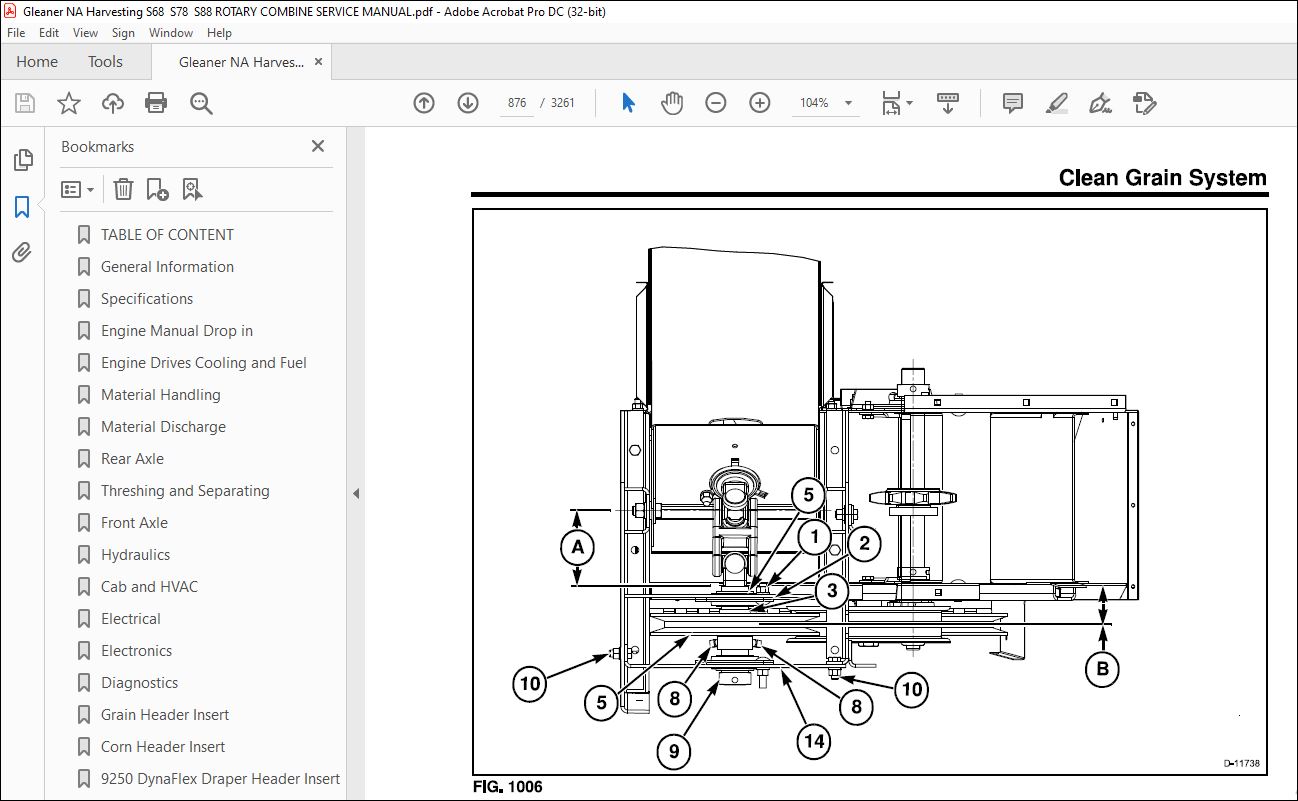This screenshot has height=801, width=1298.
Task: Open Rear Axle bookmark
Action: [132, 459]
